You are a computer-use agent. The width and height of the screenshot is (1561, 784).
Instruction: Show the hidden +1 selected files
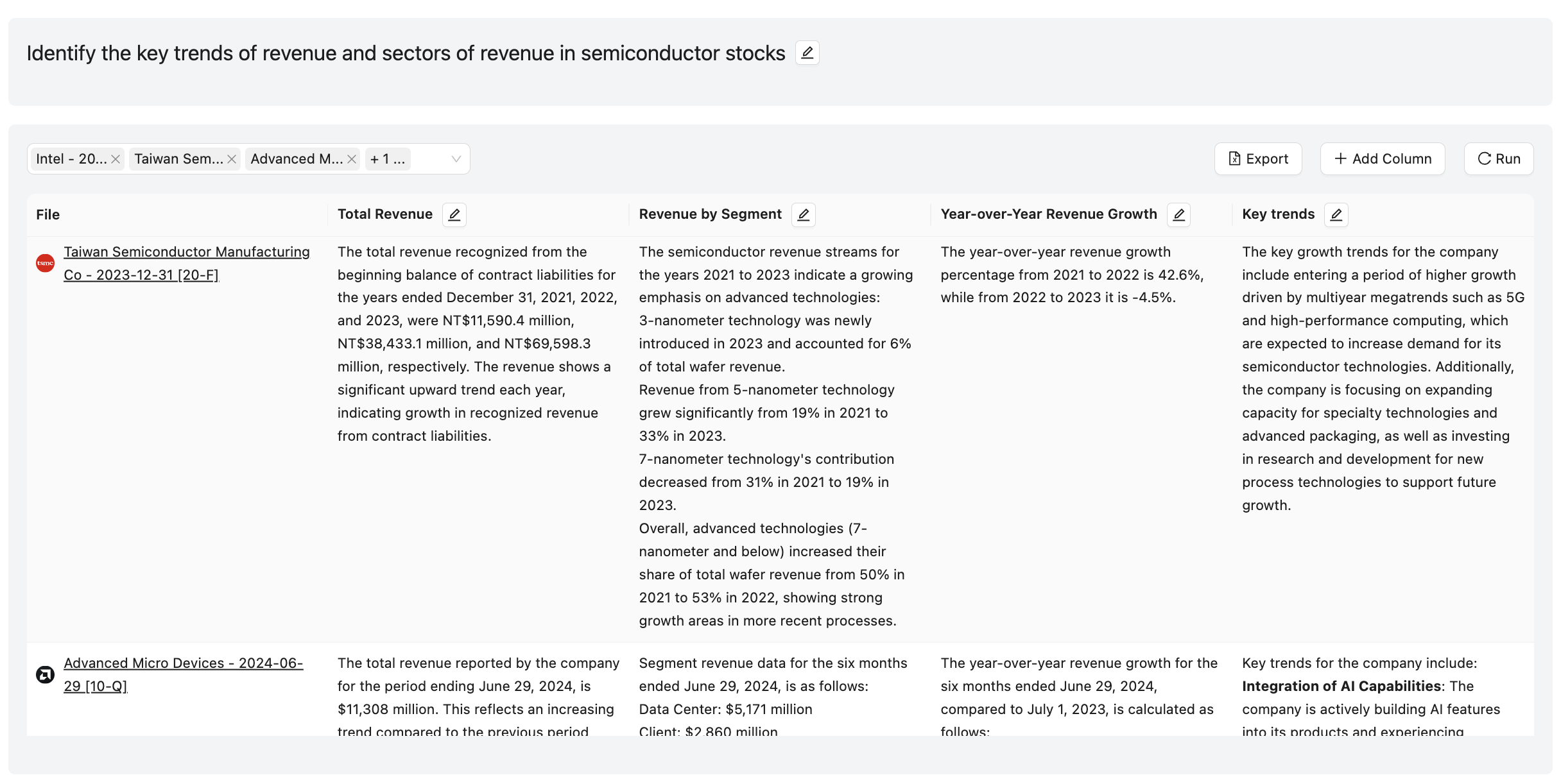(388, 159)
